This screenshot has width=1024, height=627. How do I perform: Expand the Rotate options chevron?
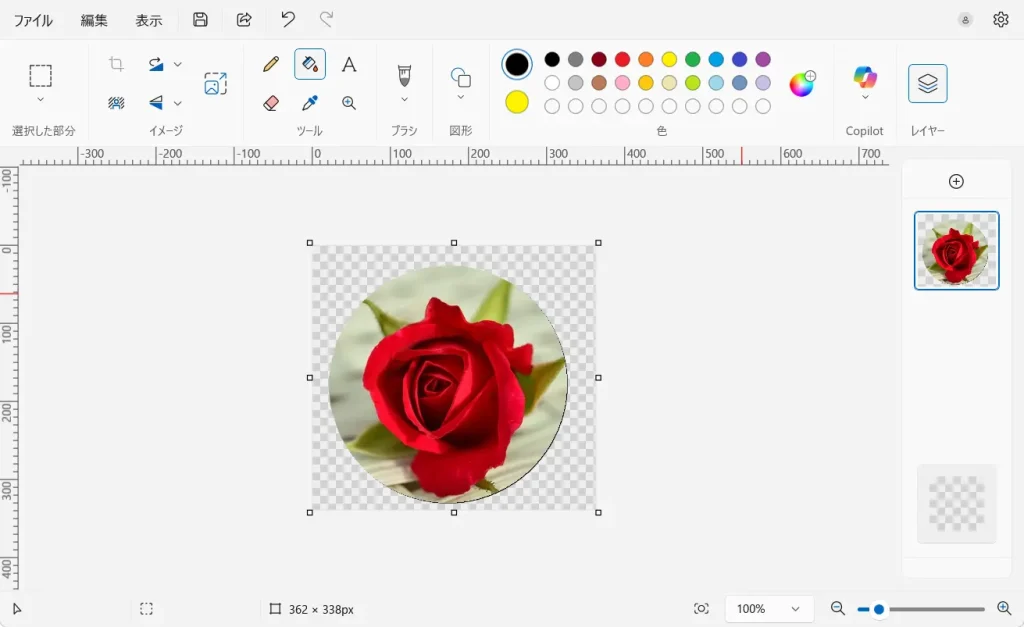point(178,64)
